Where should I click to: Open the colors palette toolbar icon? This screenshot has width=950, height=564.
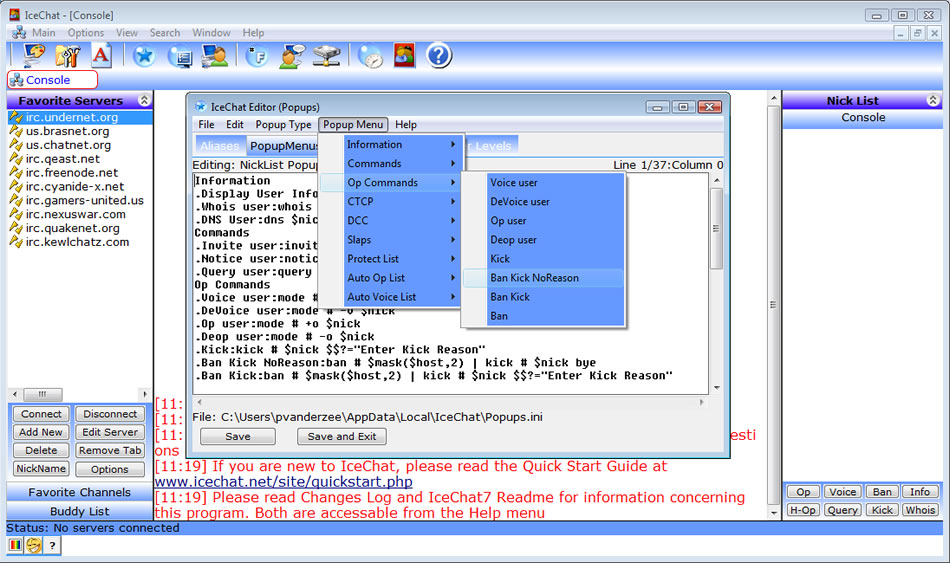point(33,56)
